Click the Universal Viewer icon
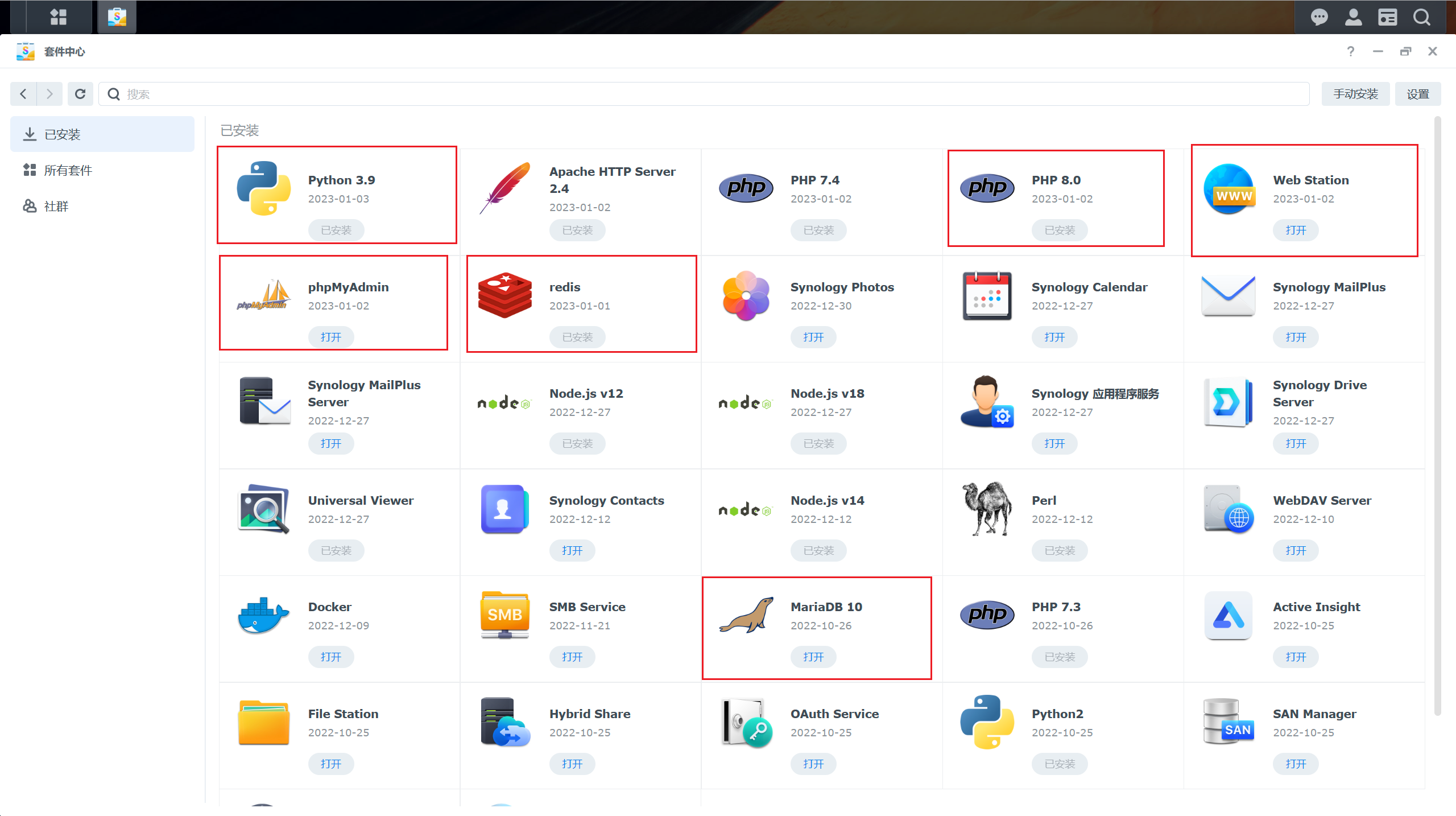 click(264, 509)
